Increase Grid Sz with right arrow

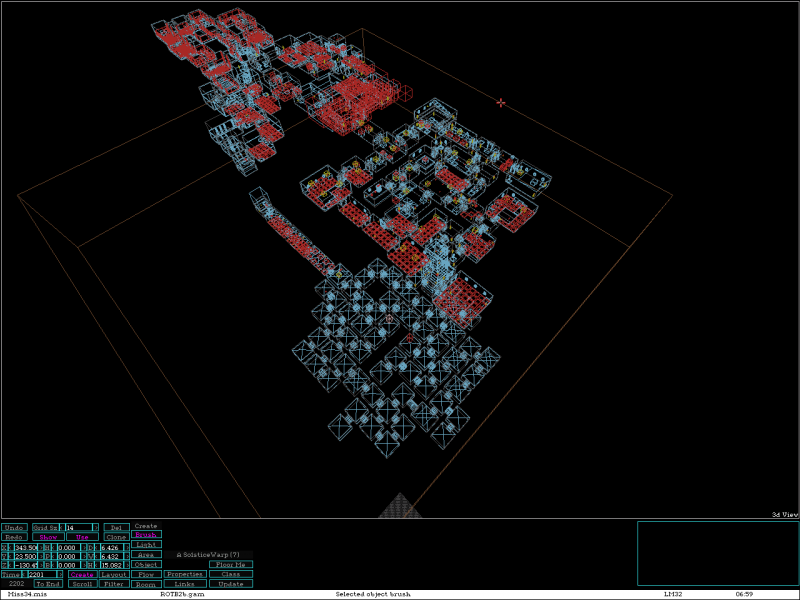click(x=96, y=527)
